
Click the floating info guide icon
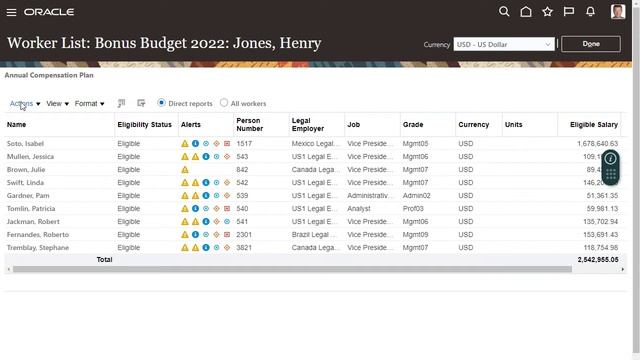(611, 159)
